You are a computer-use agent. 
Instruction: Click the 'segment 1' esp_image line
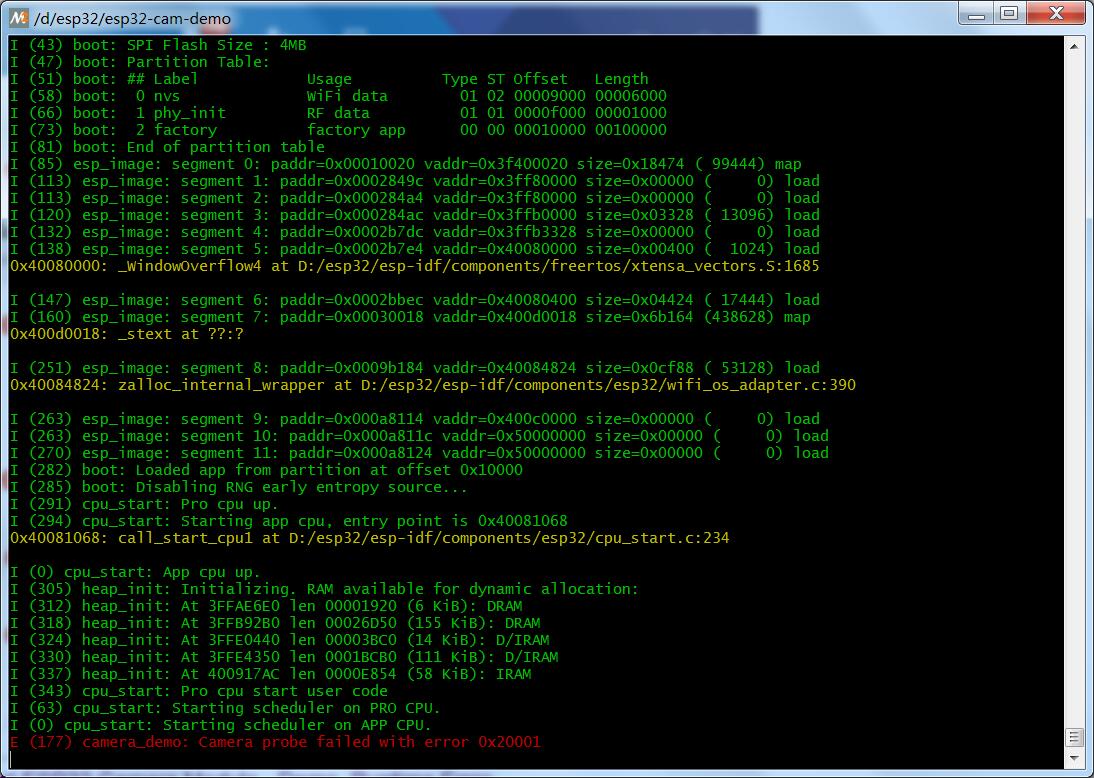pyautogui.click(x=414, y=181)
